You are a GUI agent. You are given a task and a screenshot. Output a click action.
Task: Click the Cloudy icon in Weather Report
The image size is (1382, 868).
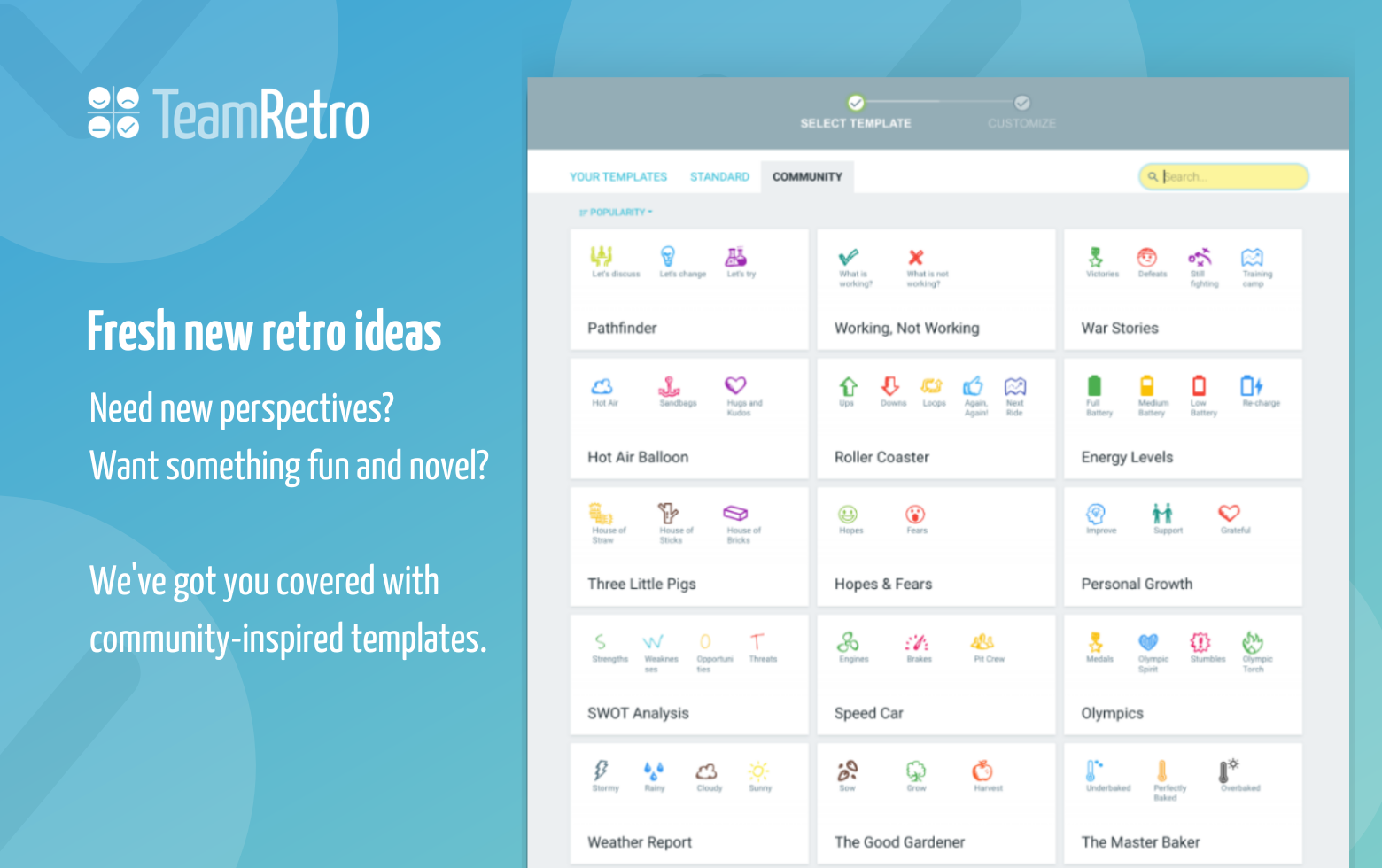tap(706, 771)
